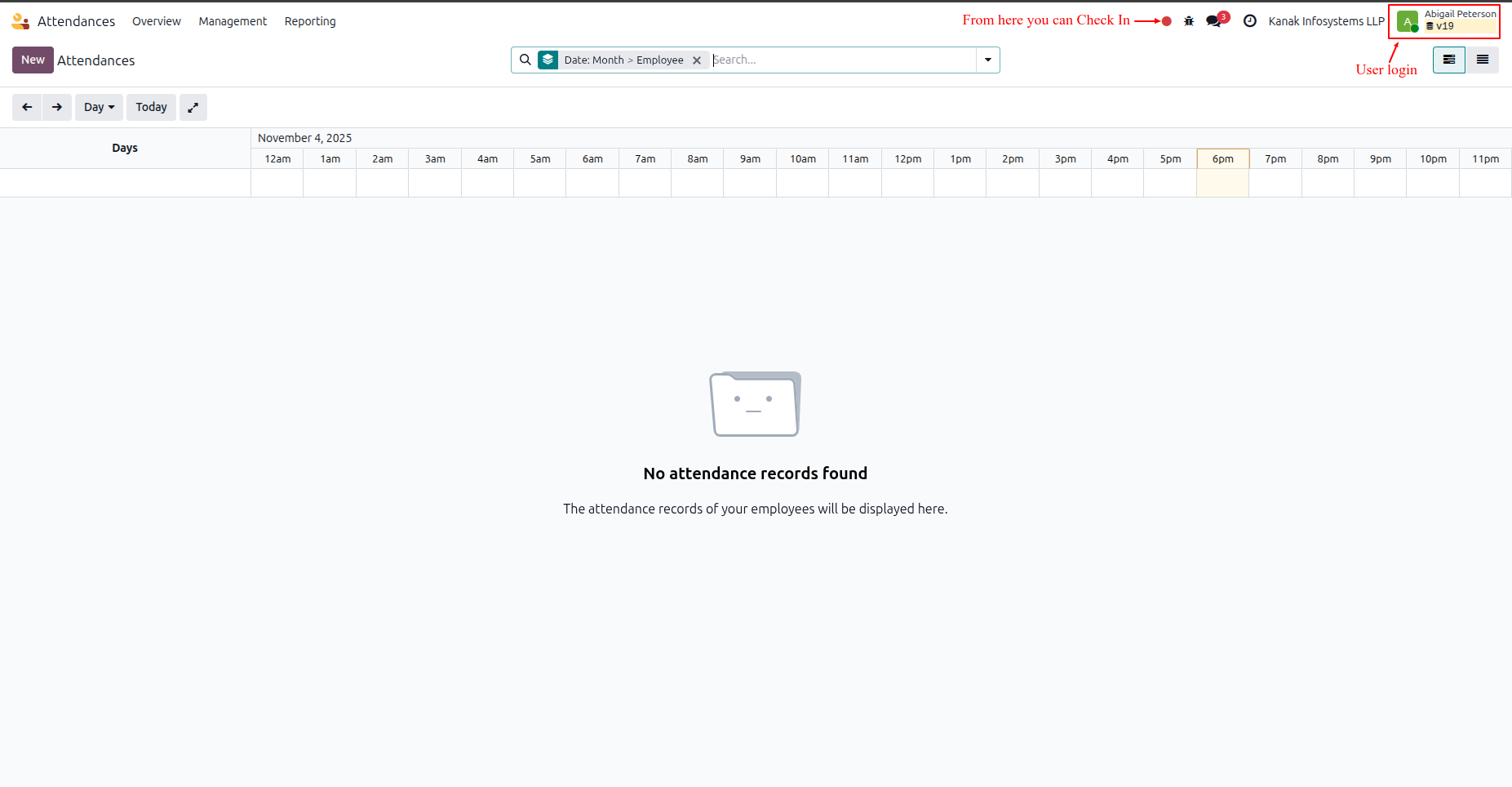
Task: Go to next day with right arrow
Action: 57,107
